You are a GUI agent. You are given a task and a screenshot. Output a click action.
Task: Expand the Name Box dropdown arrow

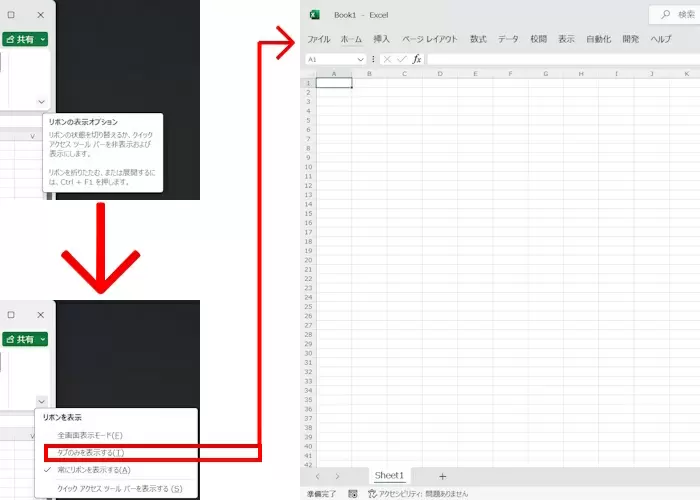click(x=361, y=59)
